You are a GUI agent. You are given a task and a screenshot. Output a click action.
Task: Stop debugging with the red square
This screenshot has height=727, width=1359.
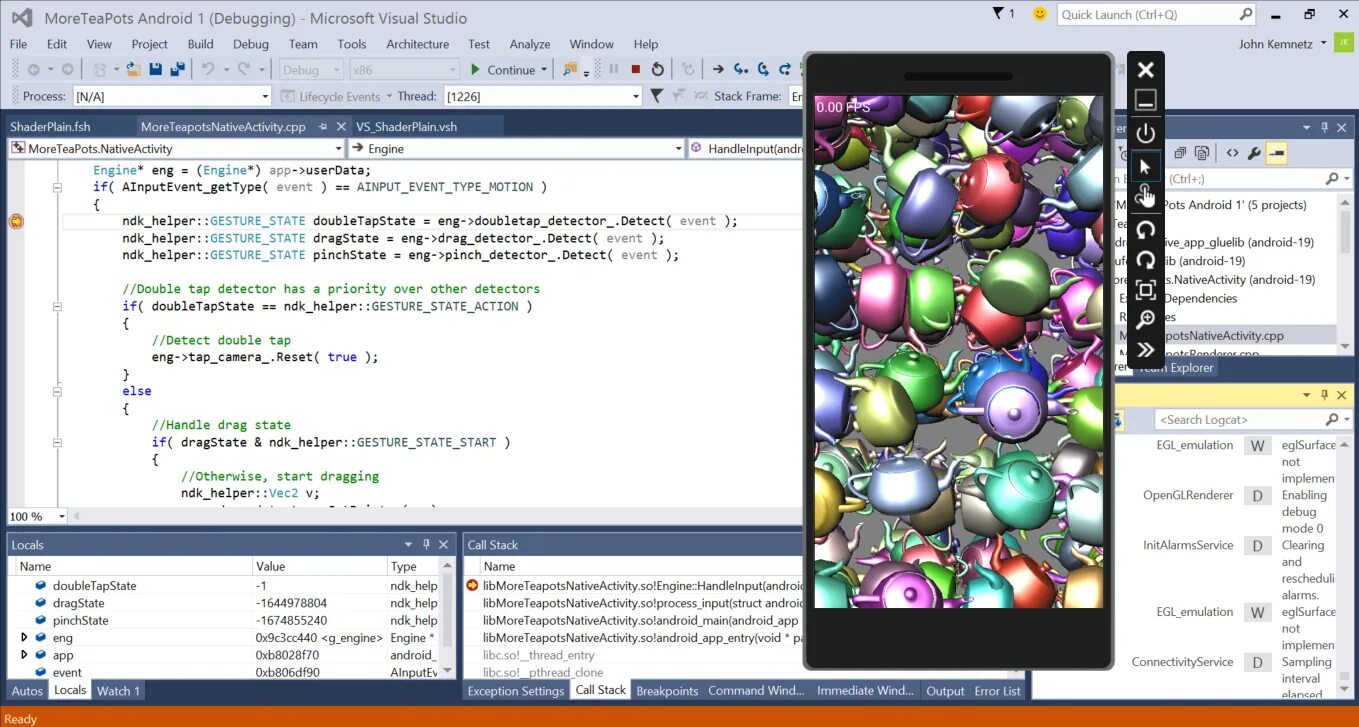click(x=635, y=70)
